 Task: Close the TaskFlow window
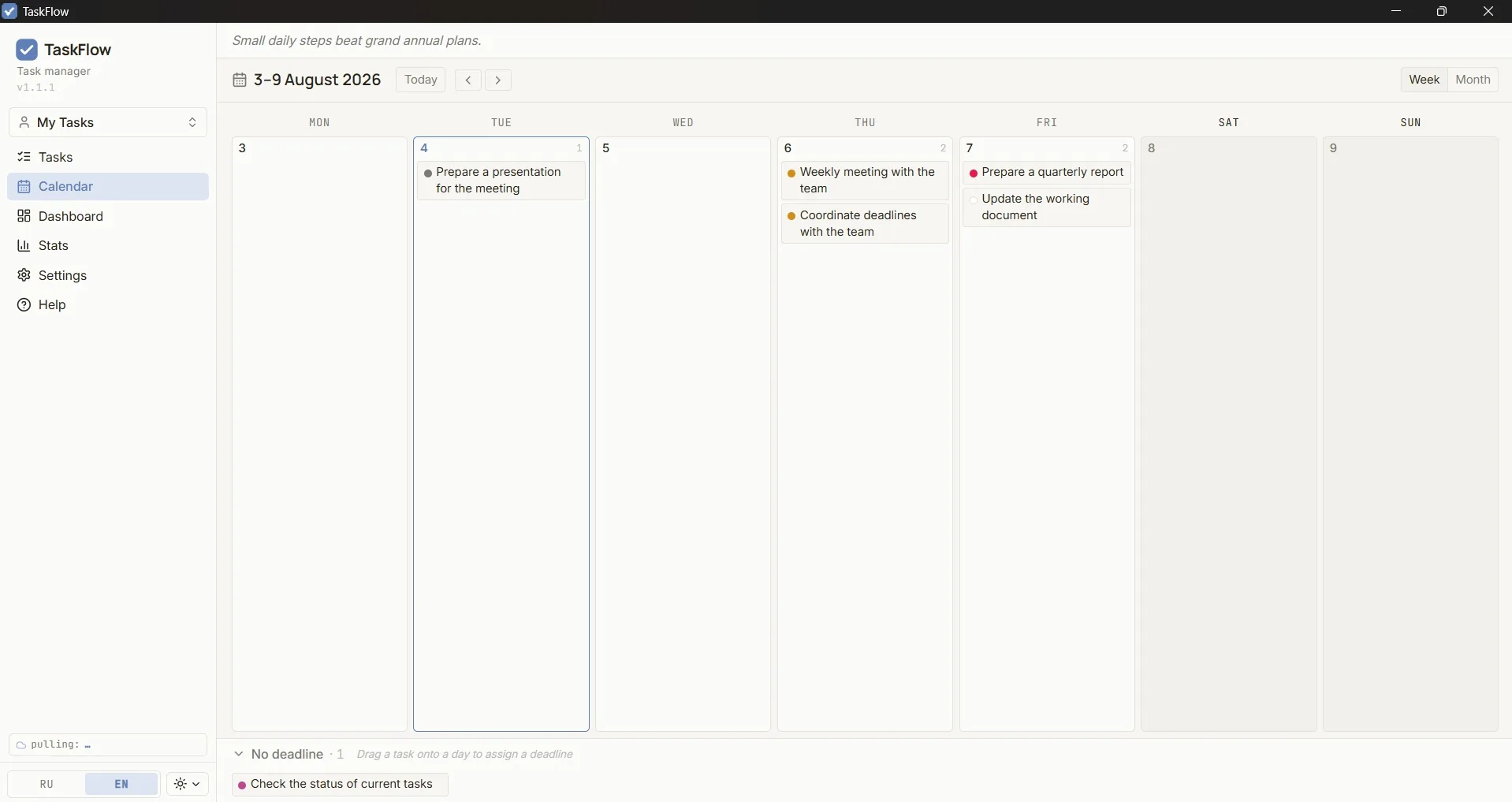pyautogui.click(x=1488, y=11)
